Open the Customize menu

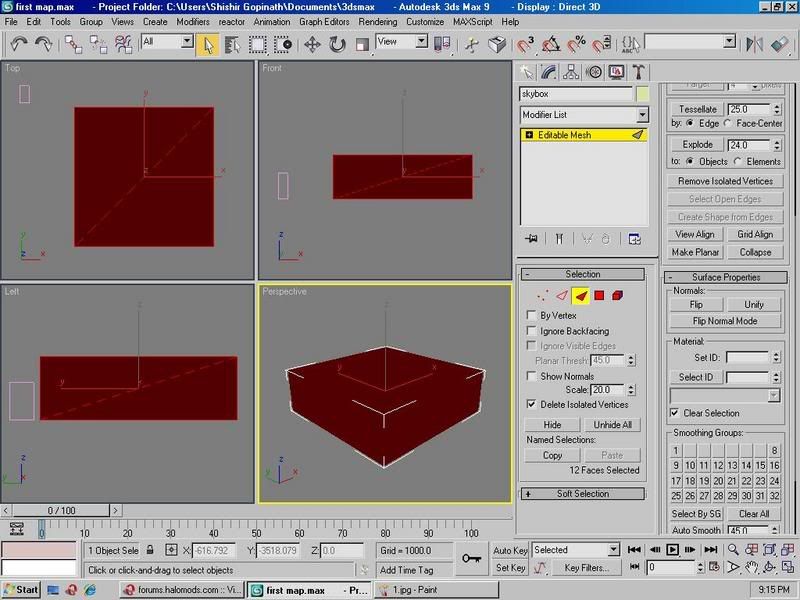[x=425, y=22]
